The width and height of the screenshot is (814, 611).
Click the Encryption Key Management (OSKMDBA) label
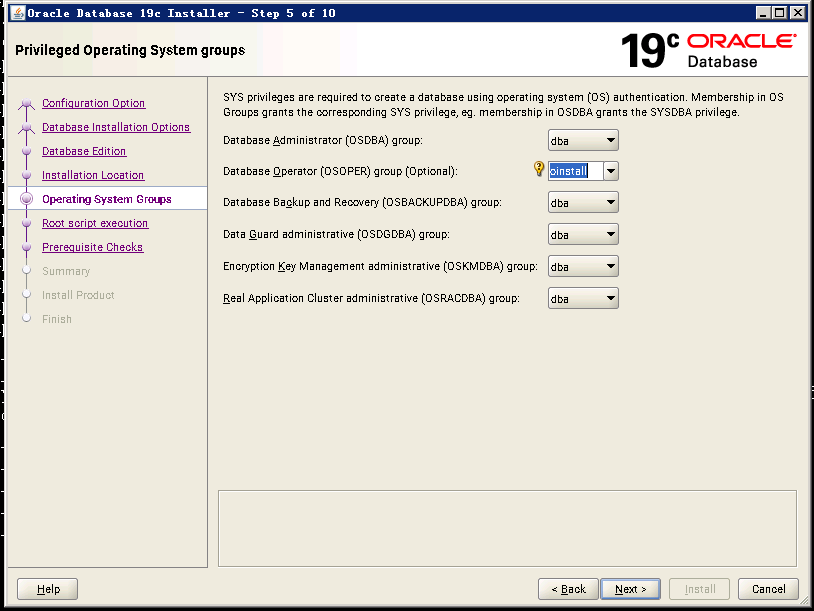click(380, 266)
